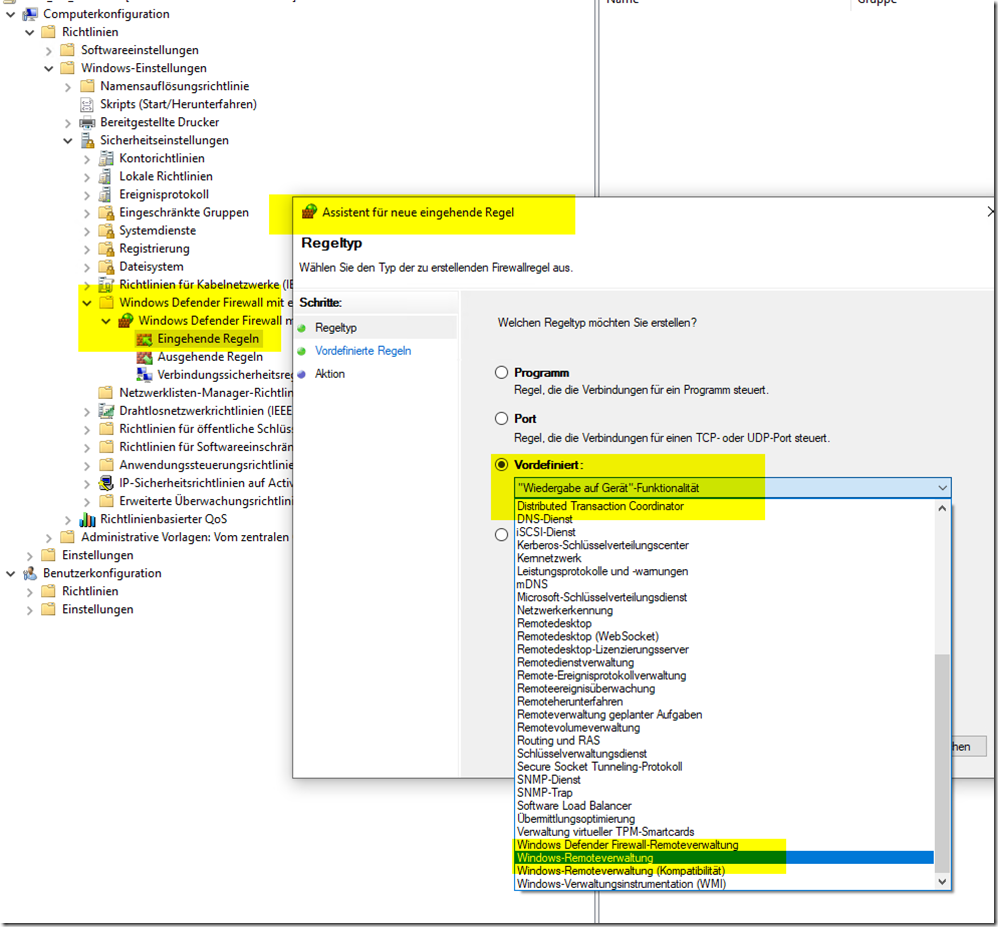
Task: Select Eingehende Regeln tree item
Action: 208,339
